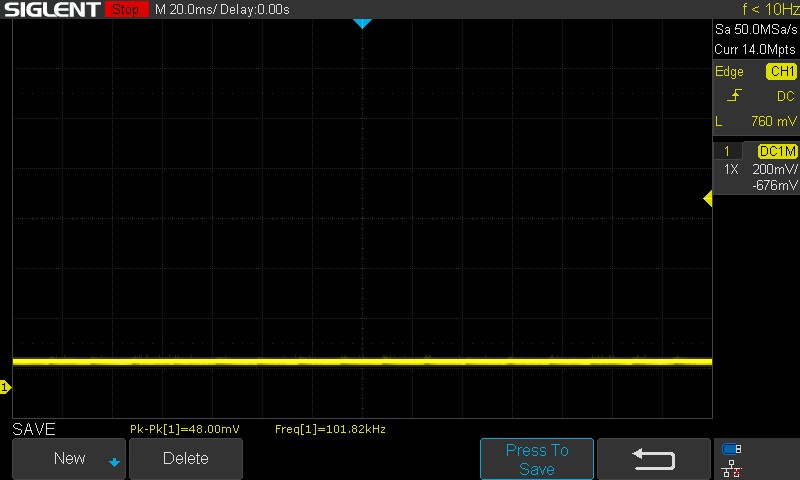Screen dimensions: 800x480
Task: Click the Delete button
Action: pos(186,458)
